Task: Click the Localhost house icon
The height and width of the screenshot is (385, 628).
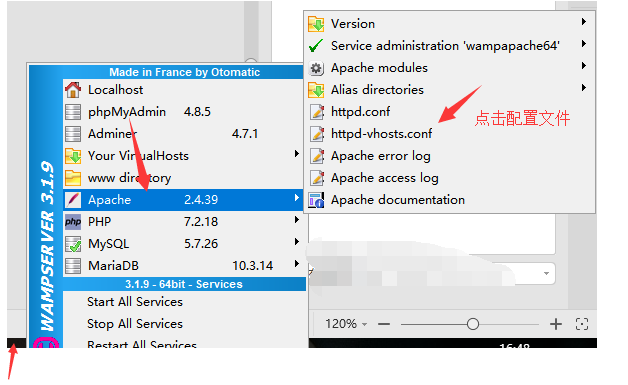Action: click(x=73, y=90)
